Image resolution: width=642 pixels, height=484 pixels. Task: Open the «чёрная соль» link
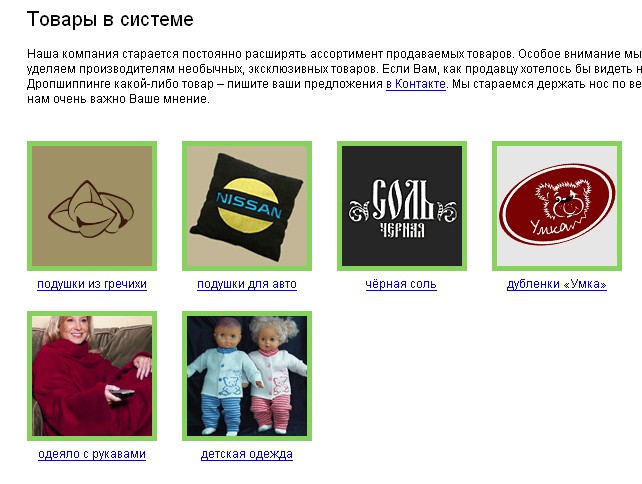(401, 284)
